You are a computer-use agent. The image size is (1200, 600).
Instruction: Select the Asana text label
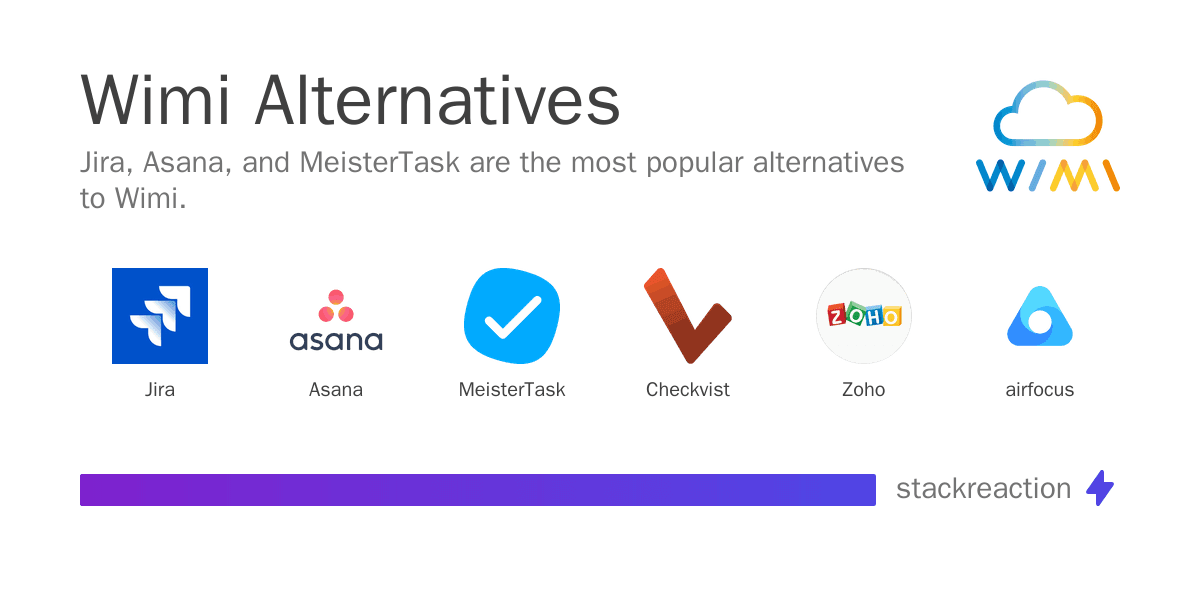(x=336, y=390)
